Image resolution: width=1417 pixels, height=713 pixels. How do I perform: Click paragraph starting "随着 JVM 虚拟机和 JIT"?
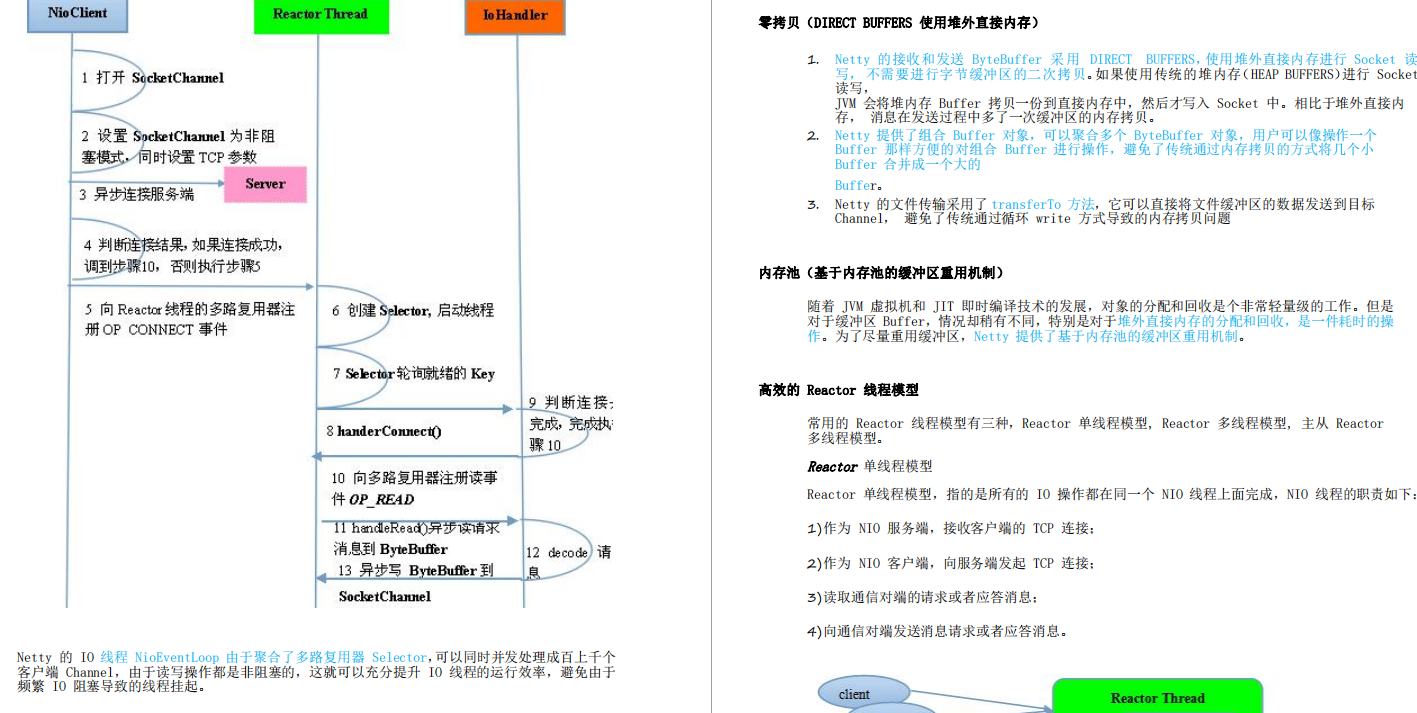tap(1100, 321)
